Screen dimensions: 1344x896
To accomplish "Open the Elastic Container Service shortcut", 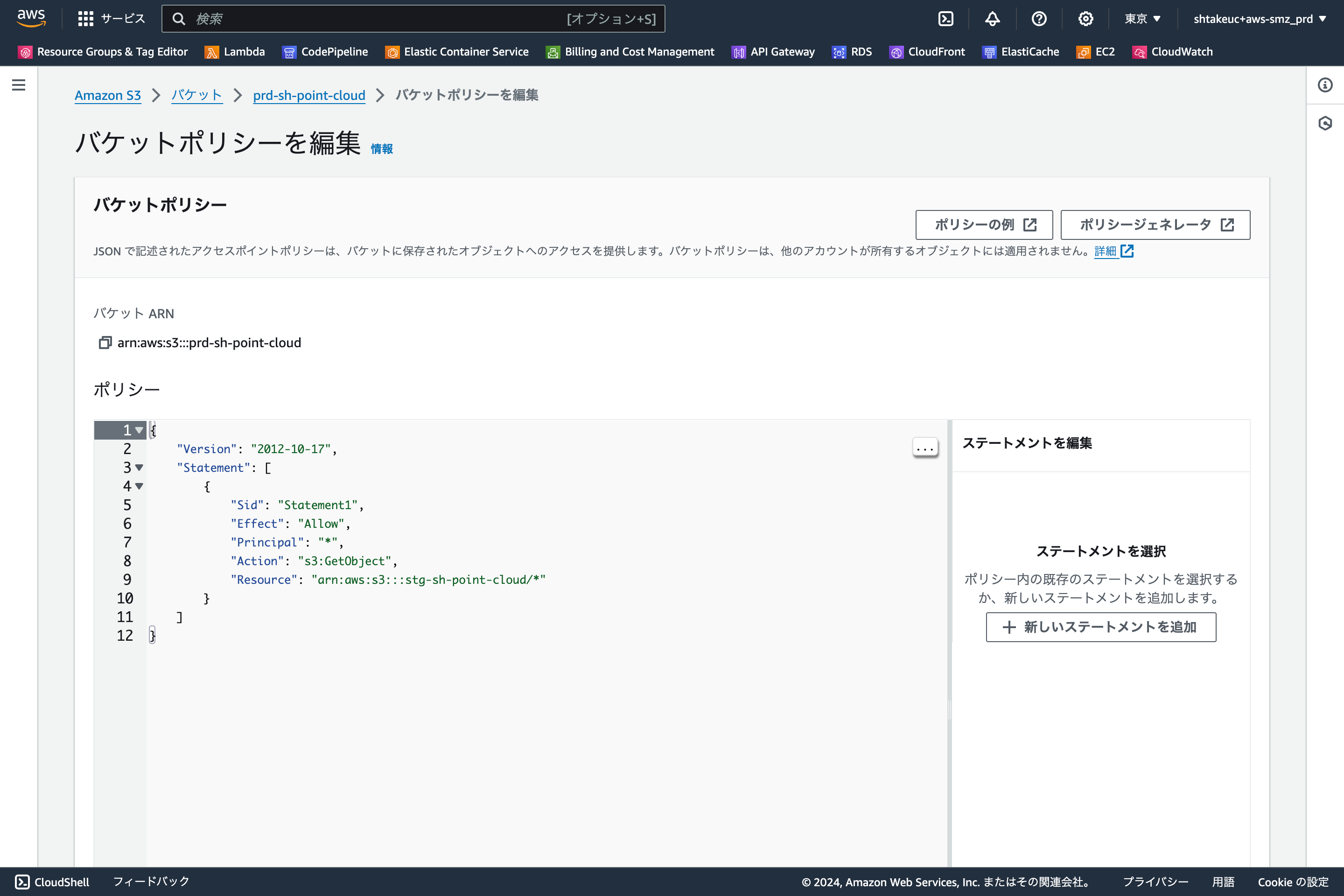I will click(457, 52).
